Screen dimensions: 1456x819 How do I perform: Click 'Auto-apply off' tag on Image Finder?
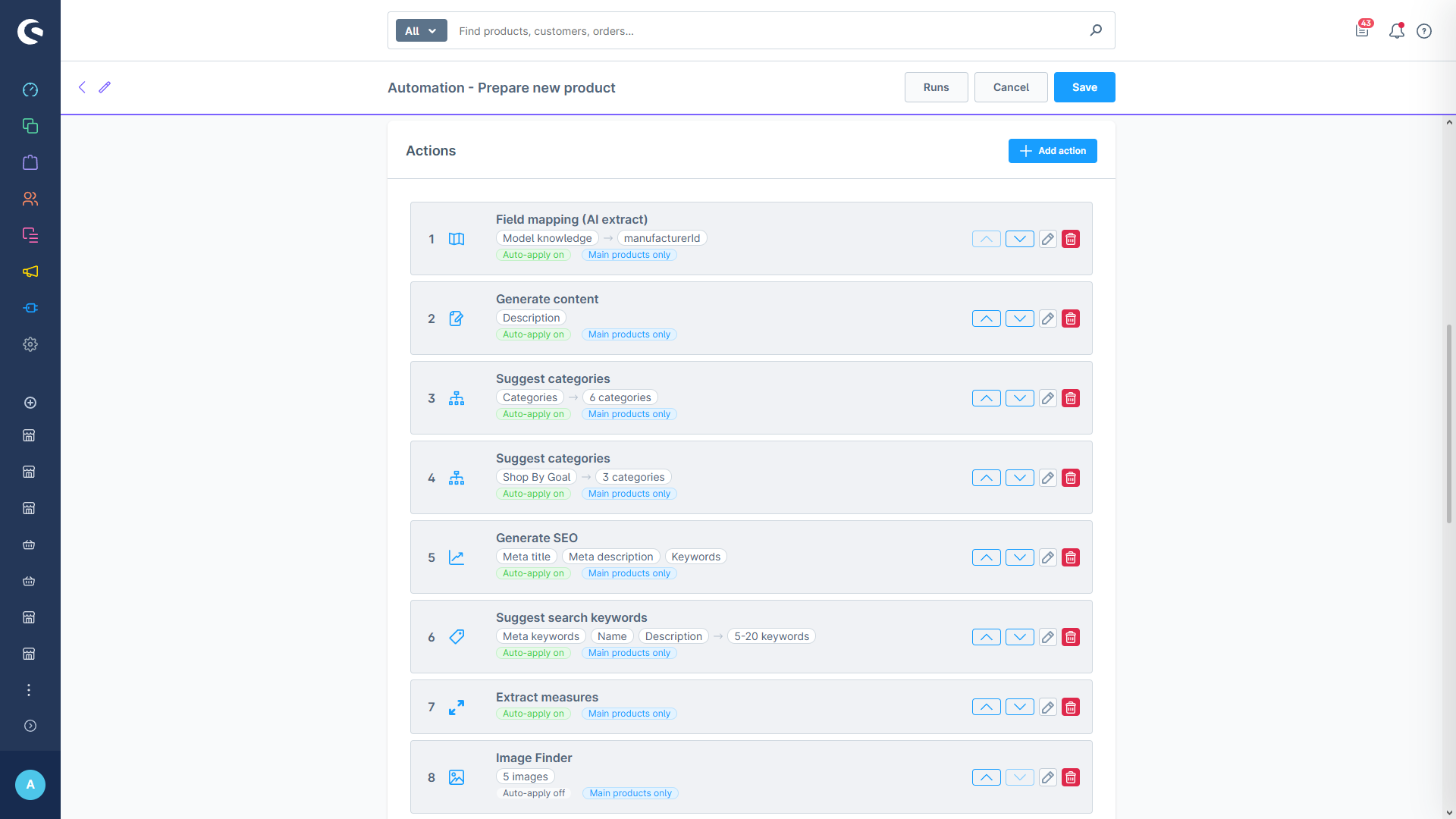pyautogui.click(x=534, y=793)
